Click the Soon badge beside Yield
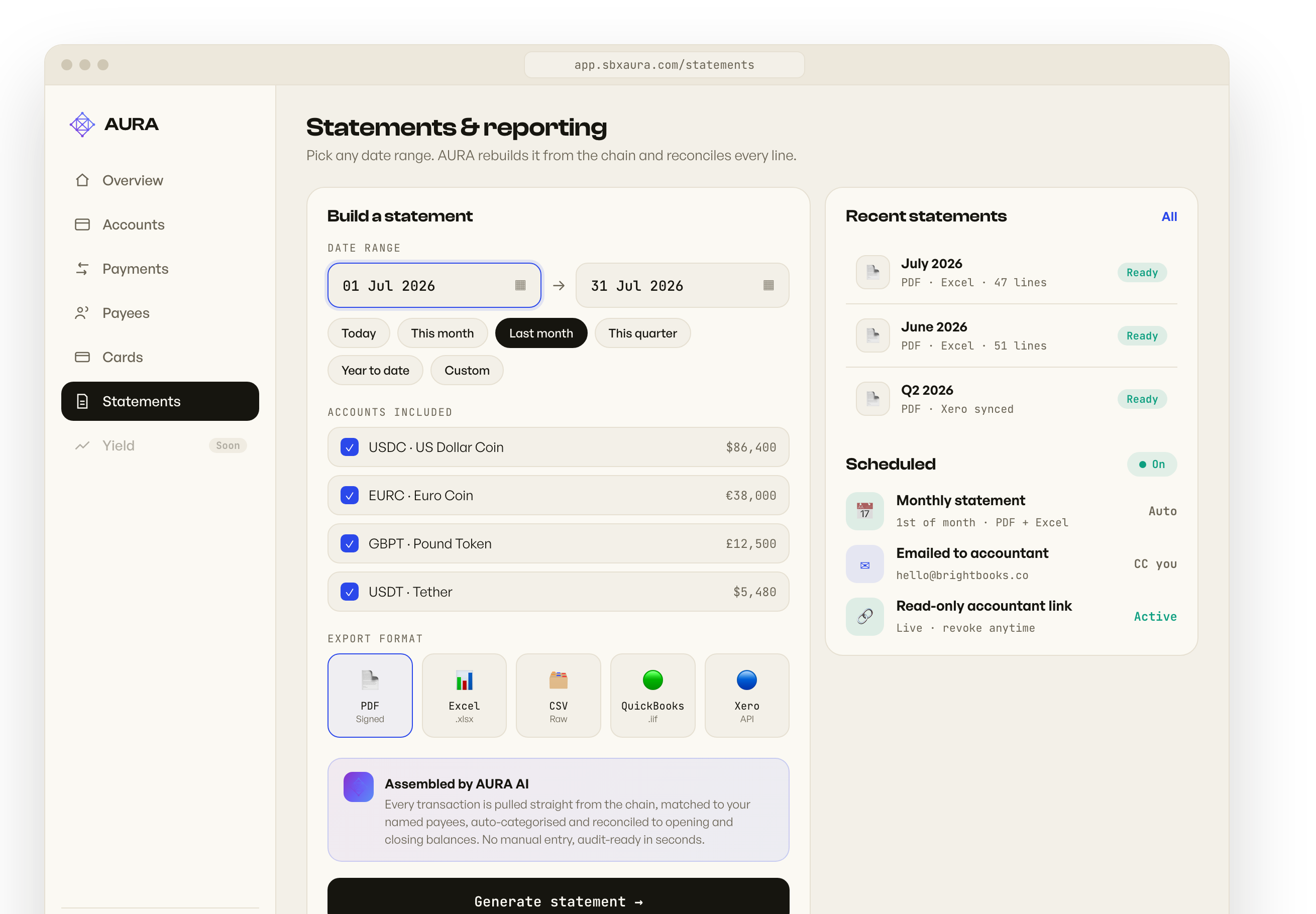 click(228, 445)
